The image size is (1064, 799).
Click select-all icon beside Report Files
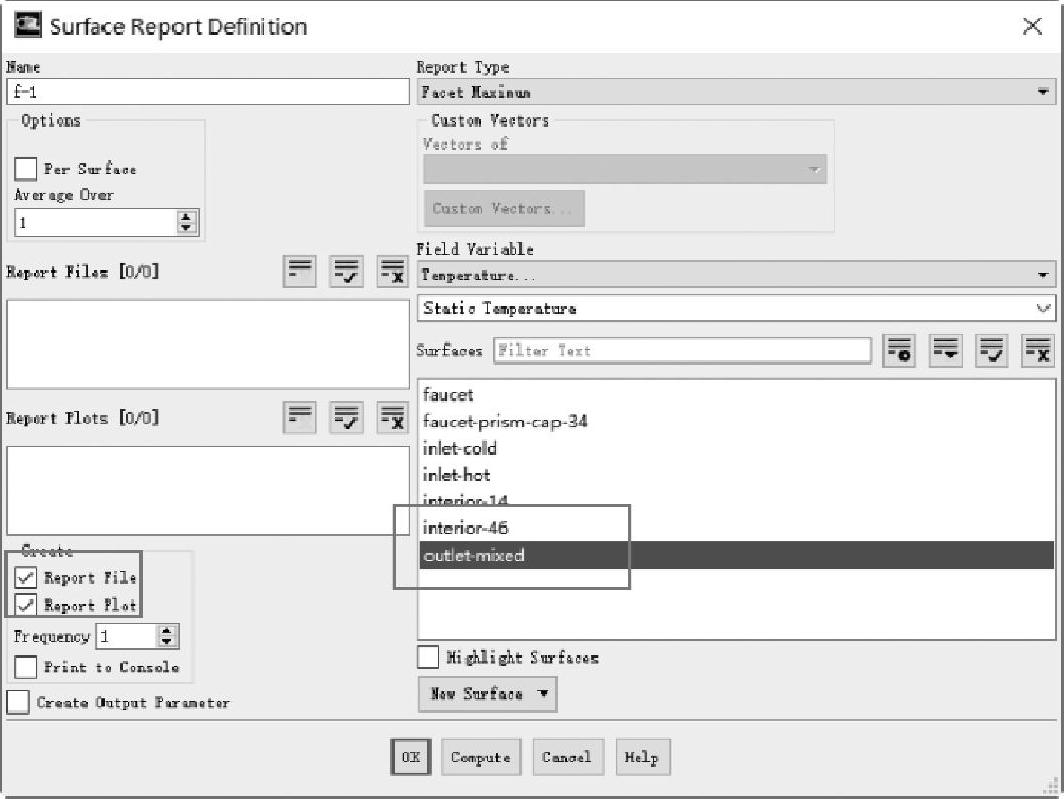click(x=347, y=271)
